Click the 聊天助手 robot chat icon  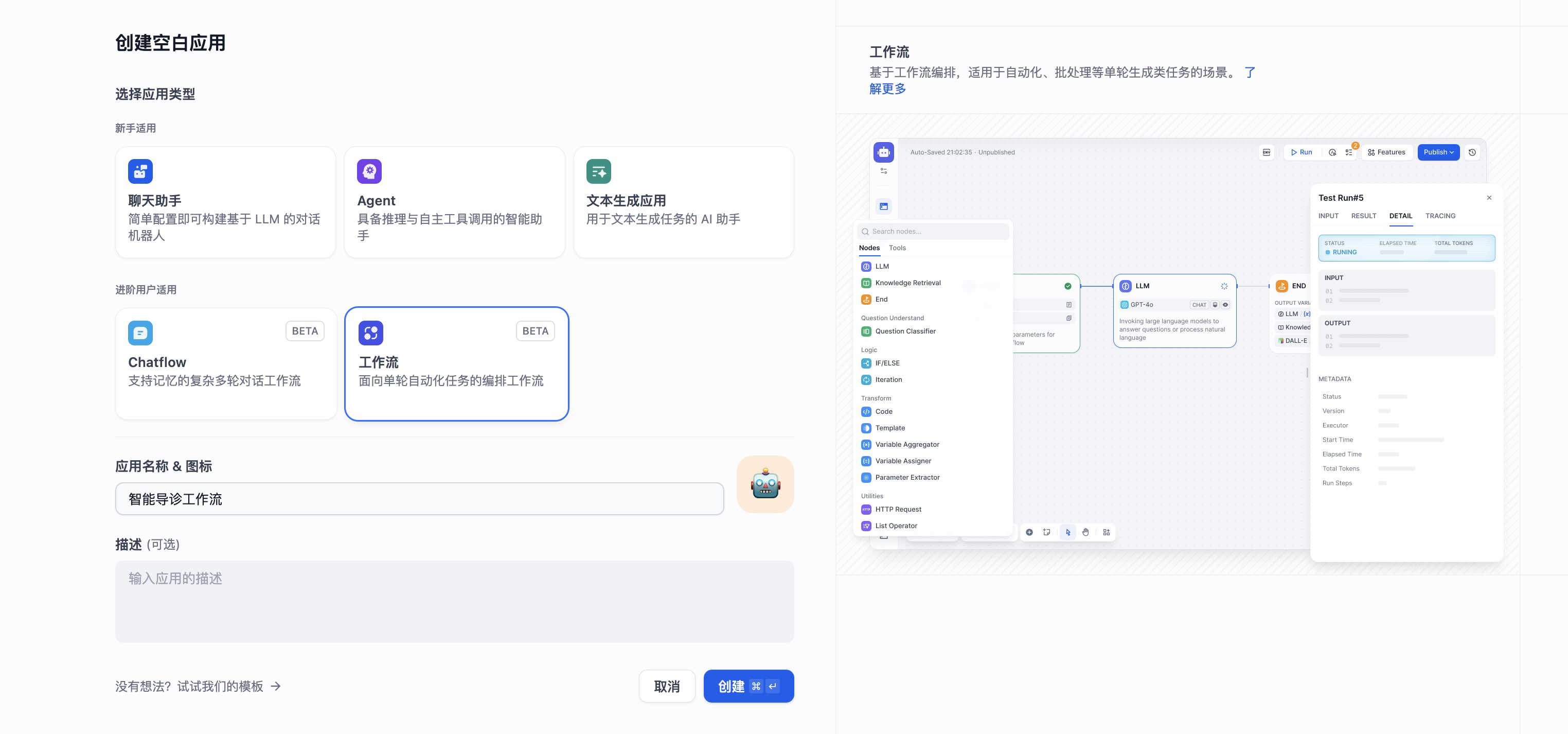[x=140, y=171]
